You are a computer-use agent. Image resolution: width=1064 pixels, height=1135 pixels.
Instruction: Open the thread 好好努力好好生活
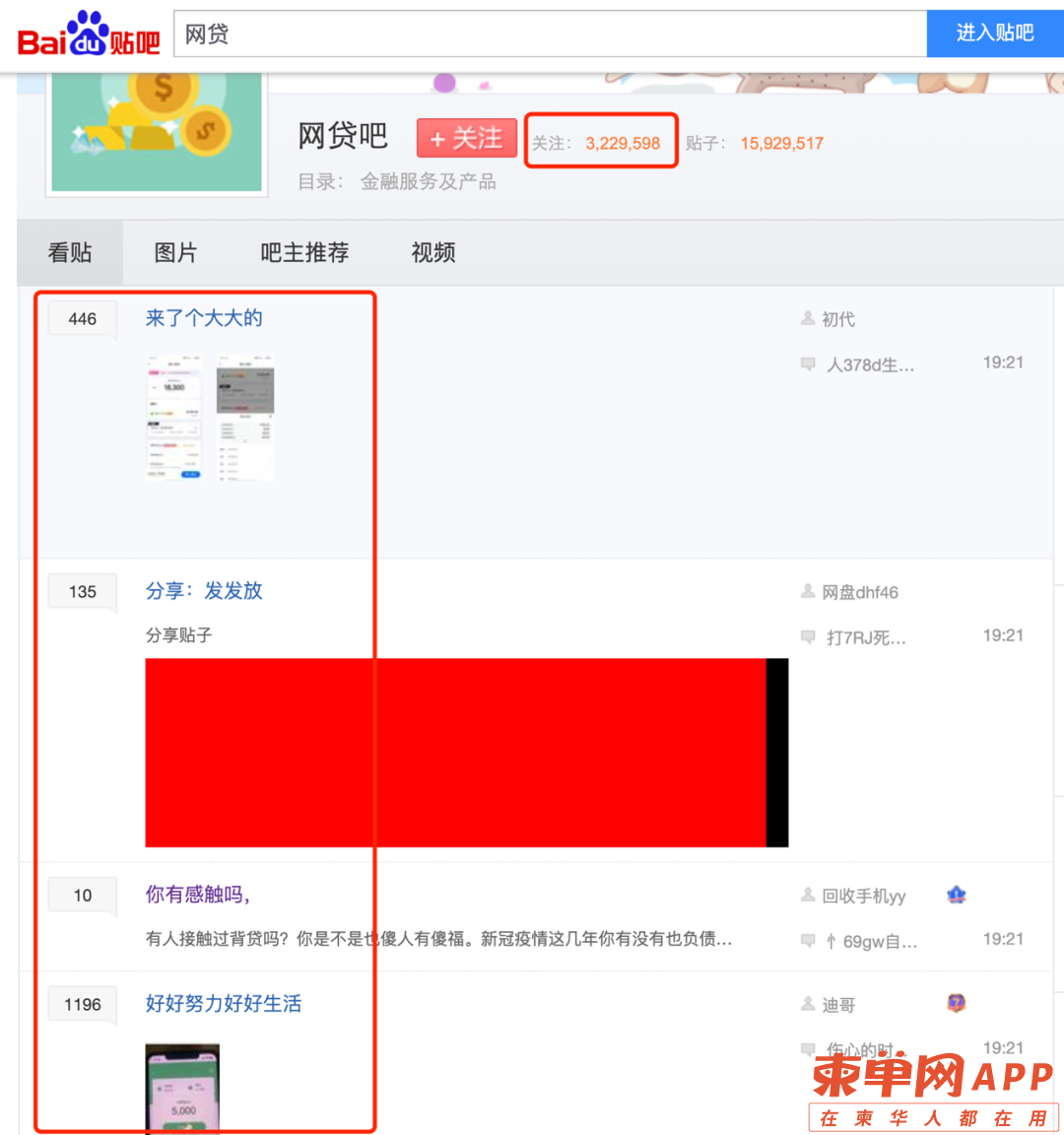[x=224, y=1003]
